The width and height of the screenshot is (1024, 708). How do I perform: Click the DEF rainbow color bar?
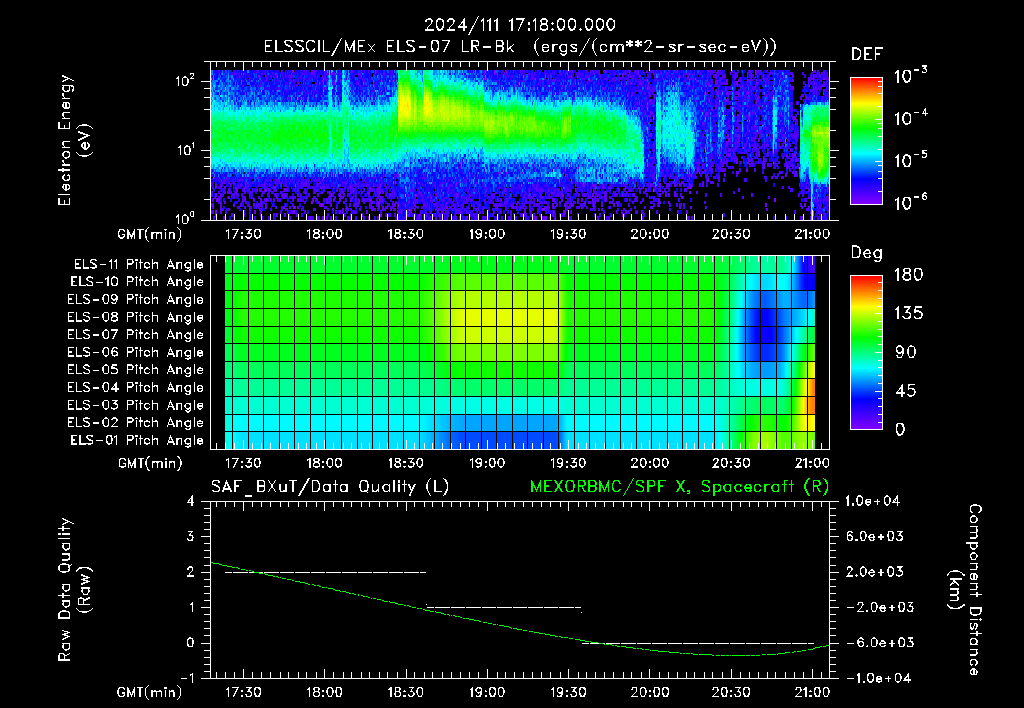click(866, 141)
